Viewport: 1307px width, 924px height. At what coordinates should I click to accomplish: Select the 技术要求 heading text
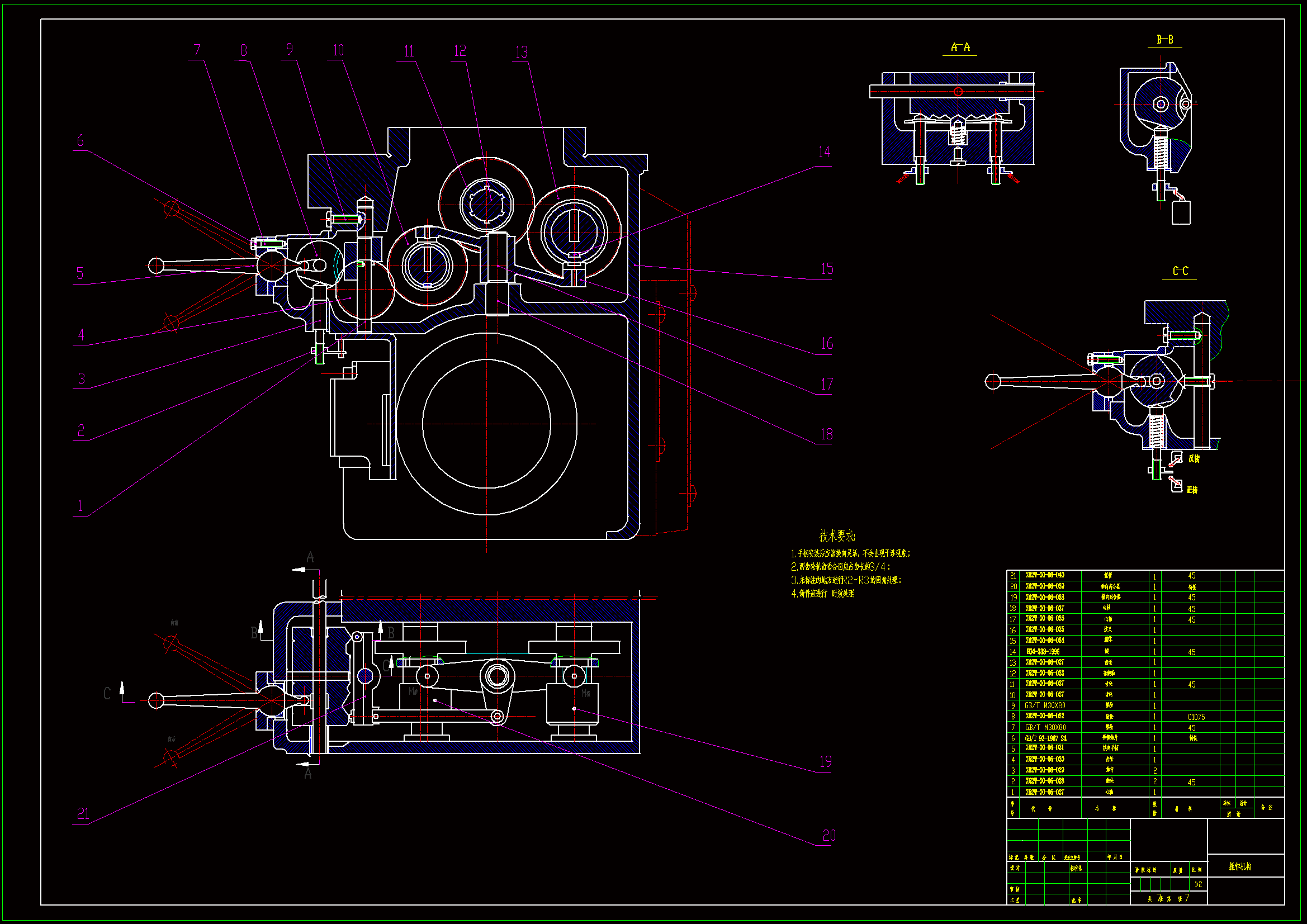(x=837, y=536)
